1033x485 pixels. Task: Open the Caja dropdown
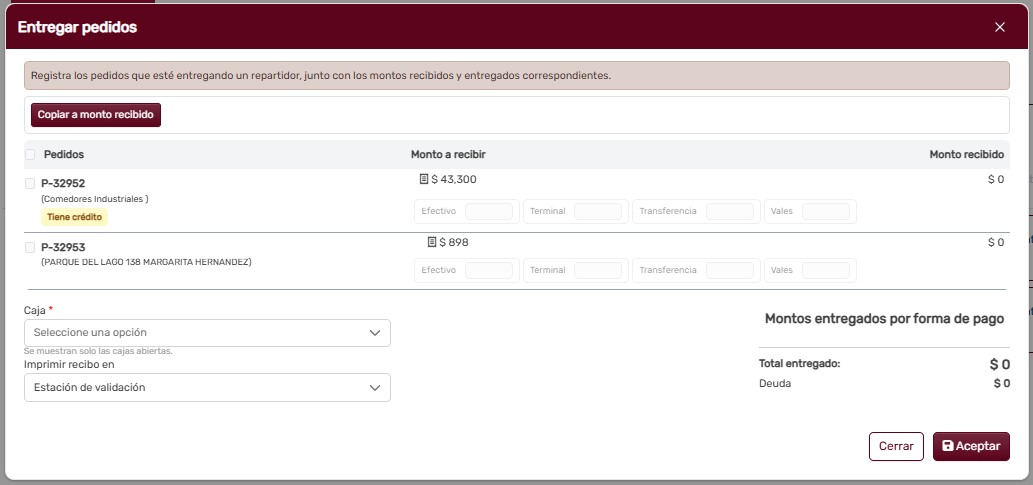[x=207, y=333]
